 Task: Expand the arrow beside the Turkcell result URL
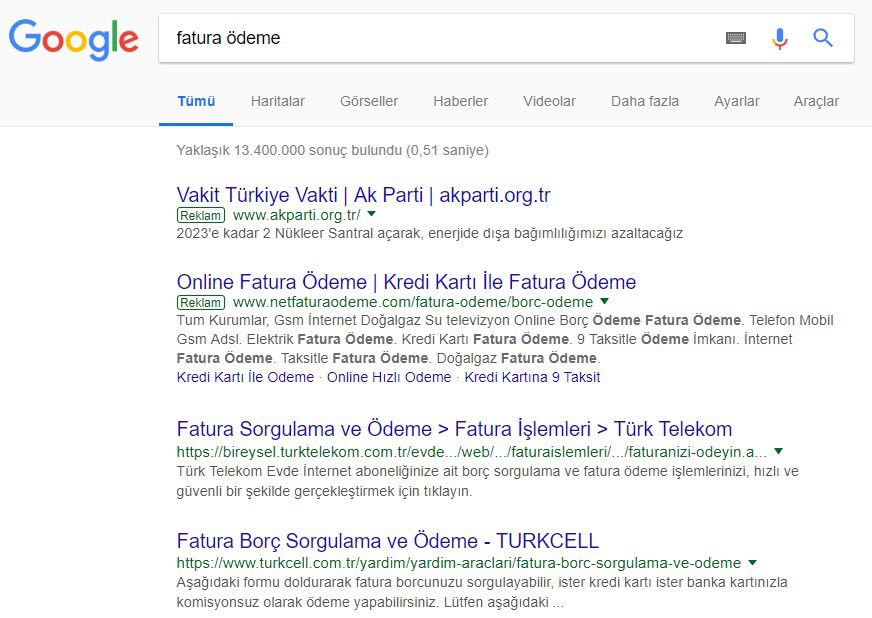pos(751,562)
